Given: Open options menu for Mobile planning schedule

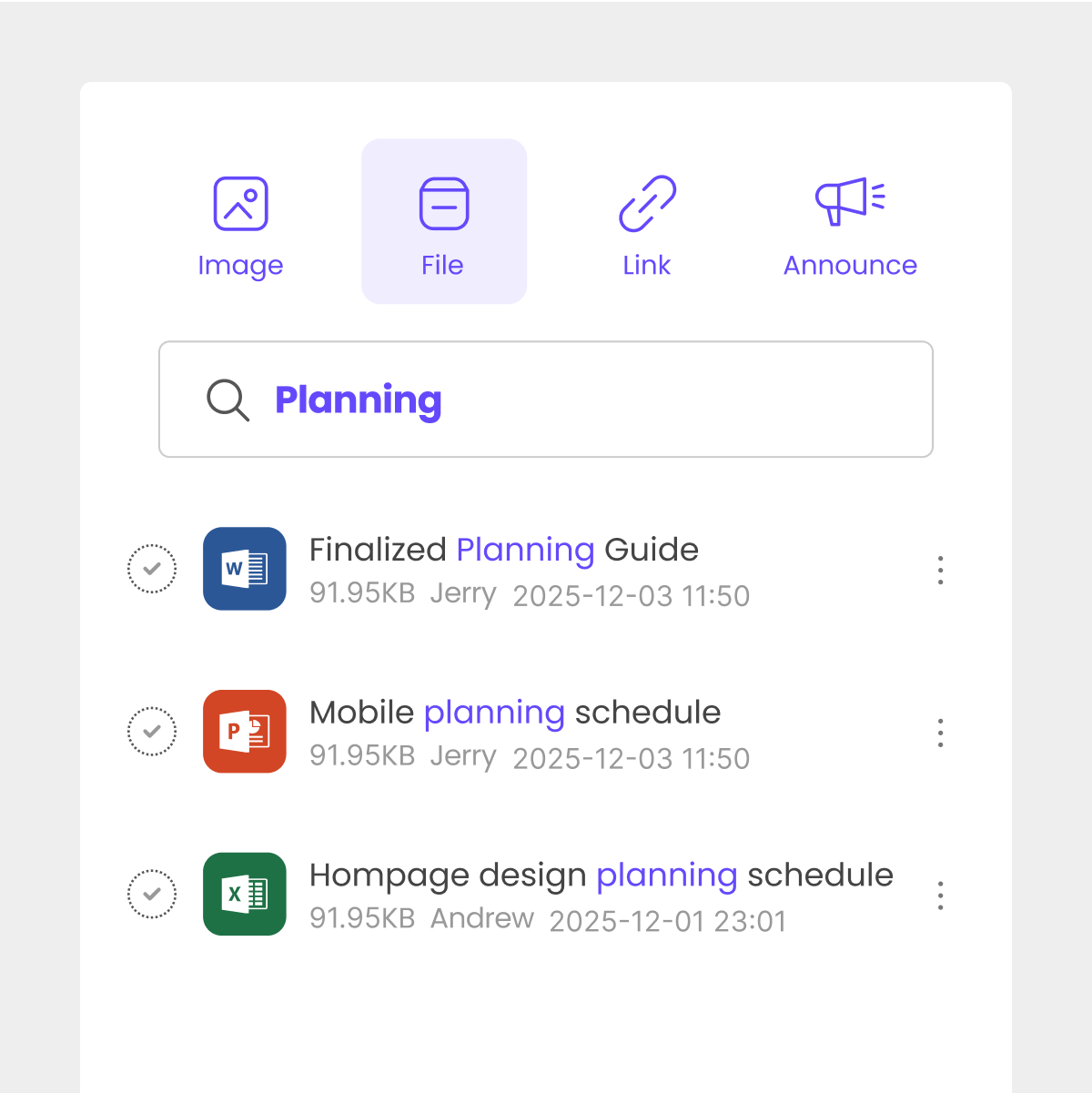Looking at the screenshot, I should 940,733.
